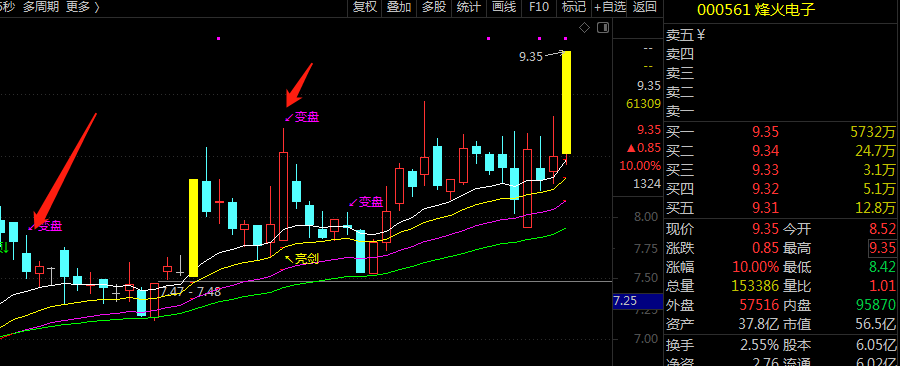
Task: Add stock via +自选 button
Action: click(x=610, y=7)
